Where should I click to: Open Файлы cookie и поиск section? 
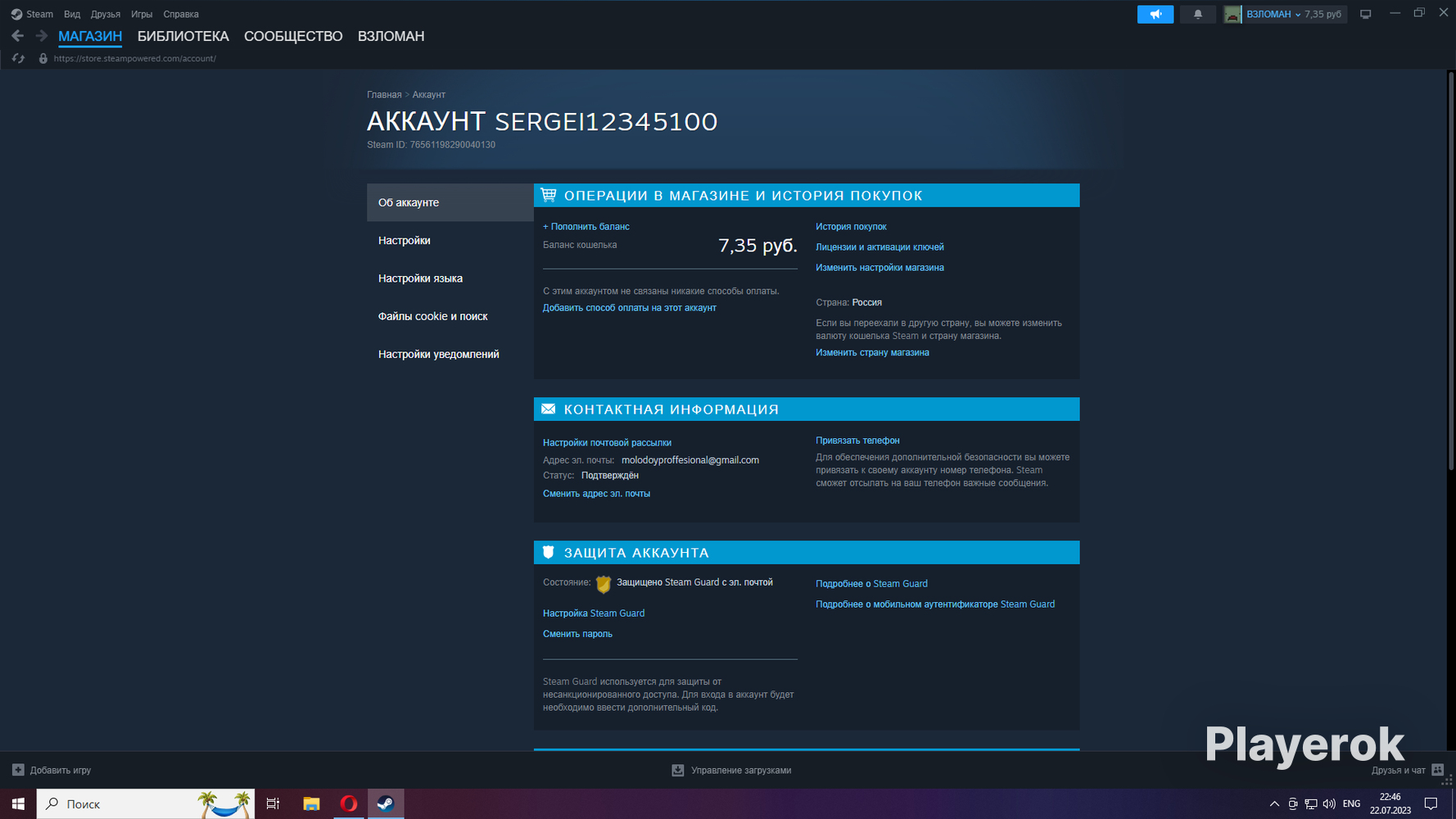tap(450, 316)
